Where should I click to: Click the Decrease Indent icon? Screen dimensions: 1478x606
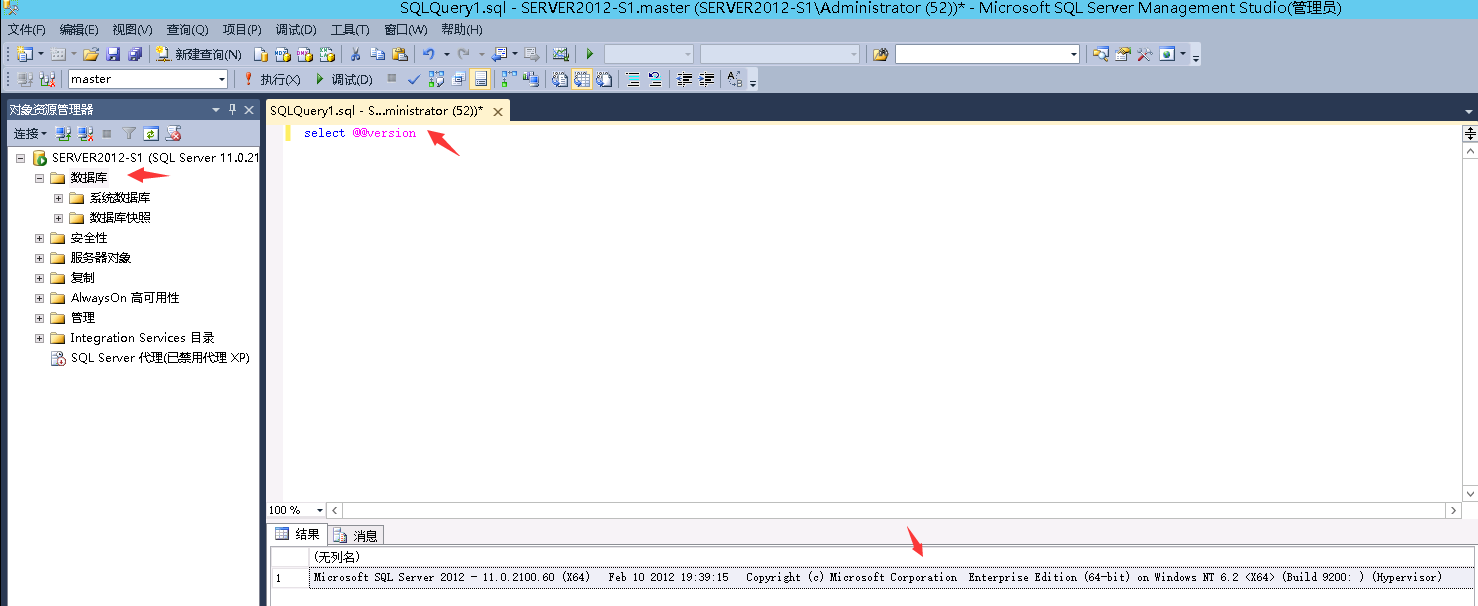pos(683,79)
